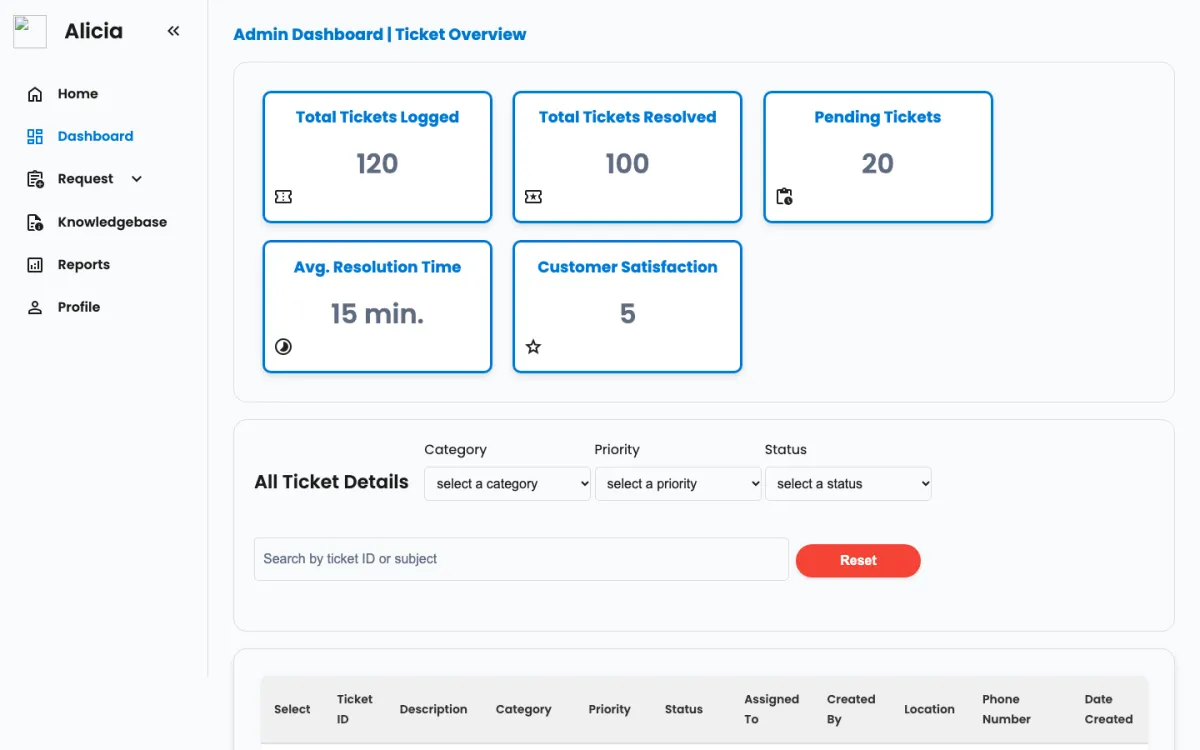The width and height of the screenshot is (1200, 750).
Task: Open Profile in the sidebar
Action: [x=79, y=308]
